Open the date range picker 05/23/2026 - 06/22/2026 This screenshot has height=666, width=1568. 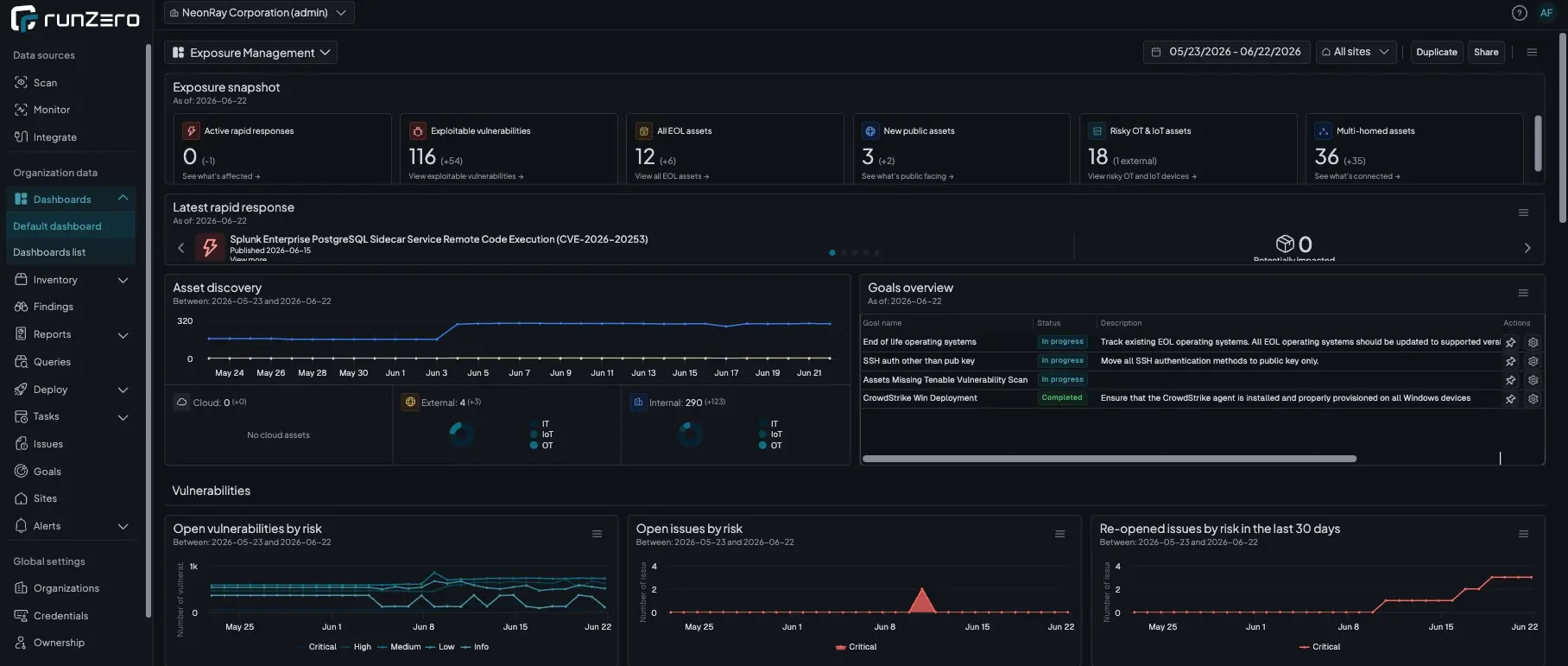coord(1226,52)
